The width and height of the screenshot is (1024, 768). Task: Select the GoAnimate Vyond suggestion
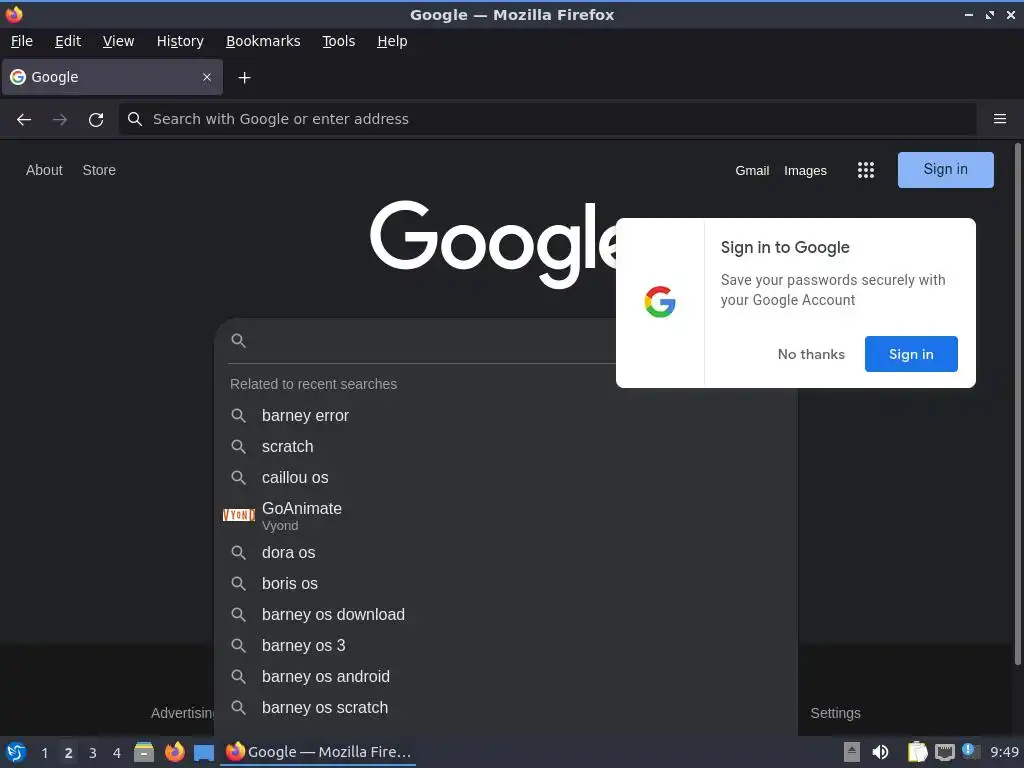coord(505,515)
